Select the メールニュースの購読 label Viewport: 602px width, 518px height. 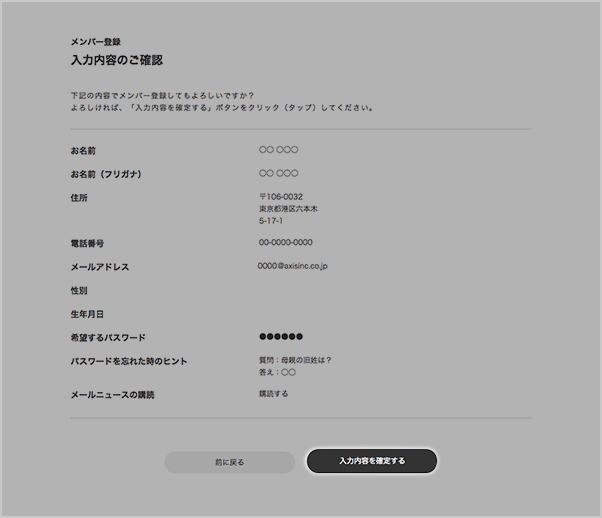tap(112, 395)
